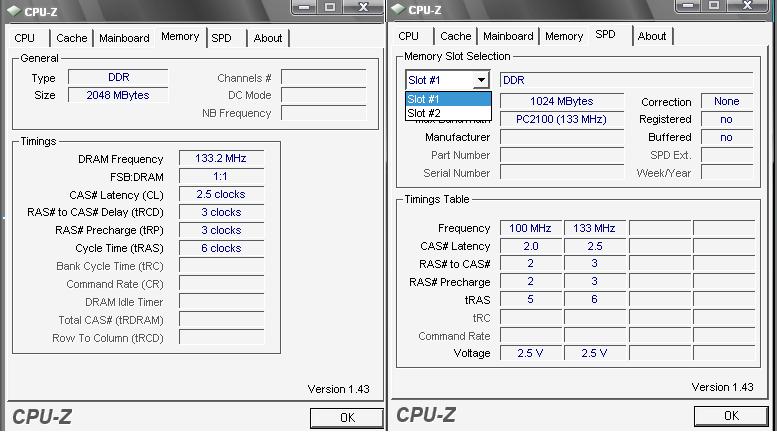
Task: Click CAS# Latency value 2.5 clocks
Action: [x=221, y=194]
